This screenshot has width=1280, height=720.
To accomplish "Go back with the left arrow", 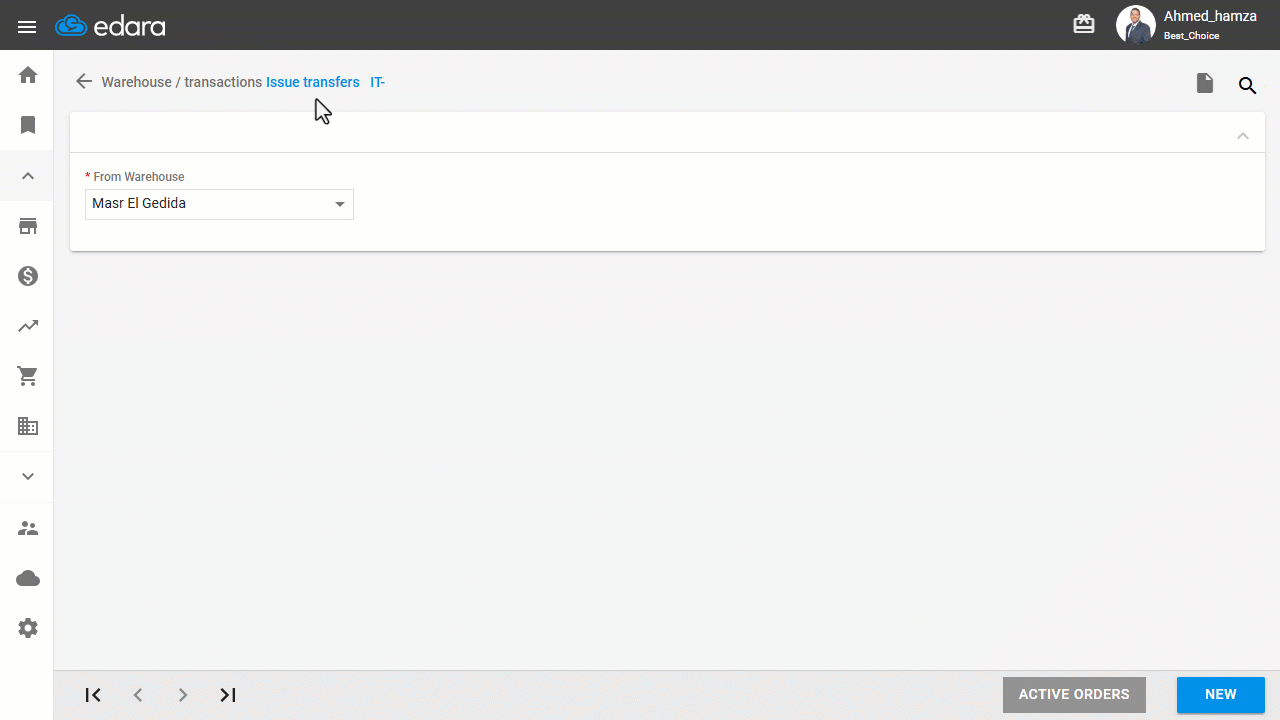I will click(84, 82).
